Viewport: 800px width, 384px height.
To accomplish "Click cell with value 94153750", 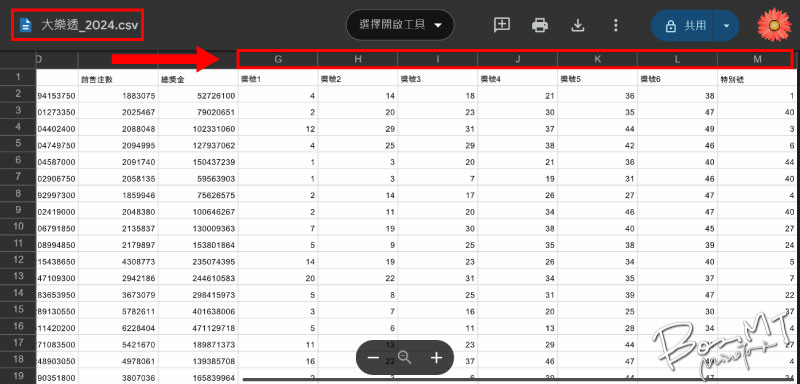I will 57,95.
